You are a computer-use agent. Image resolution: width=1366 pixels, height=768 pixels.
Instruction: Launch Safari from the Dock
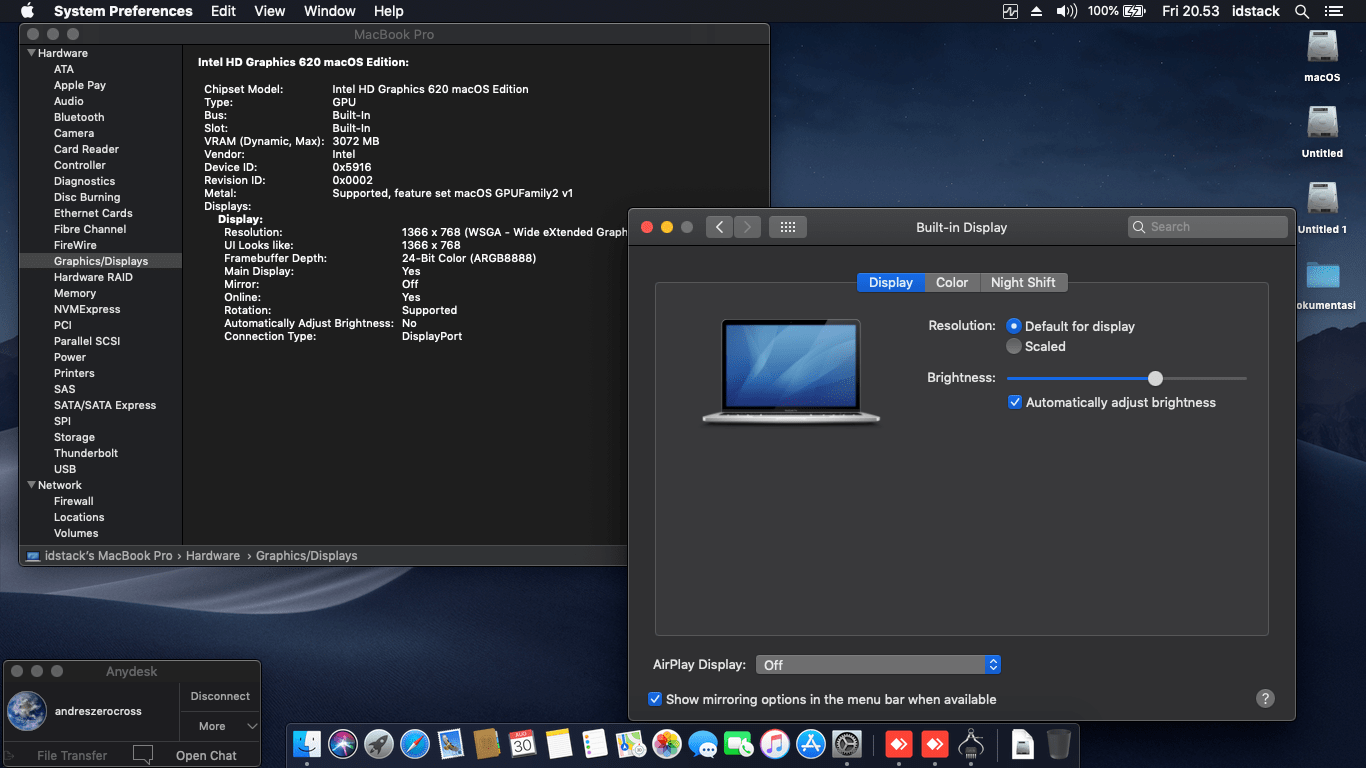(x=415, y=744)
